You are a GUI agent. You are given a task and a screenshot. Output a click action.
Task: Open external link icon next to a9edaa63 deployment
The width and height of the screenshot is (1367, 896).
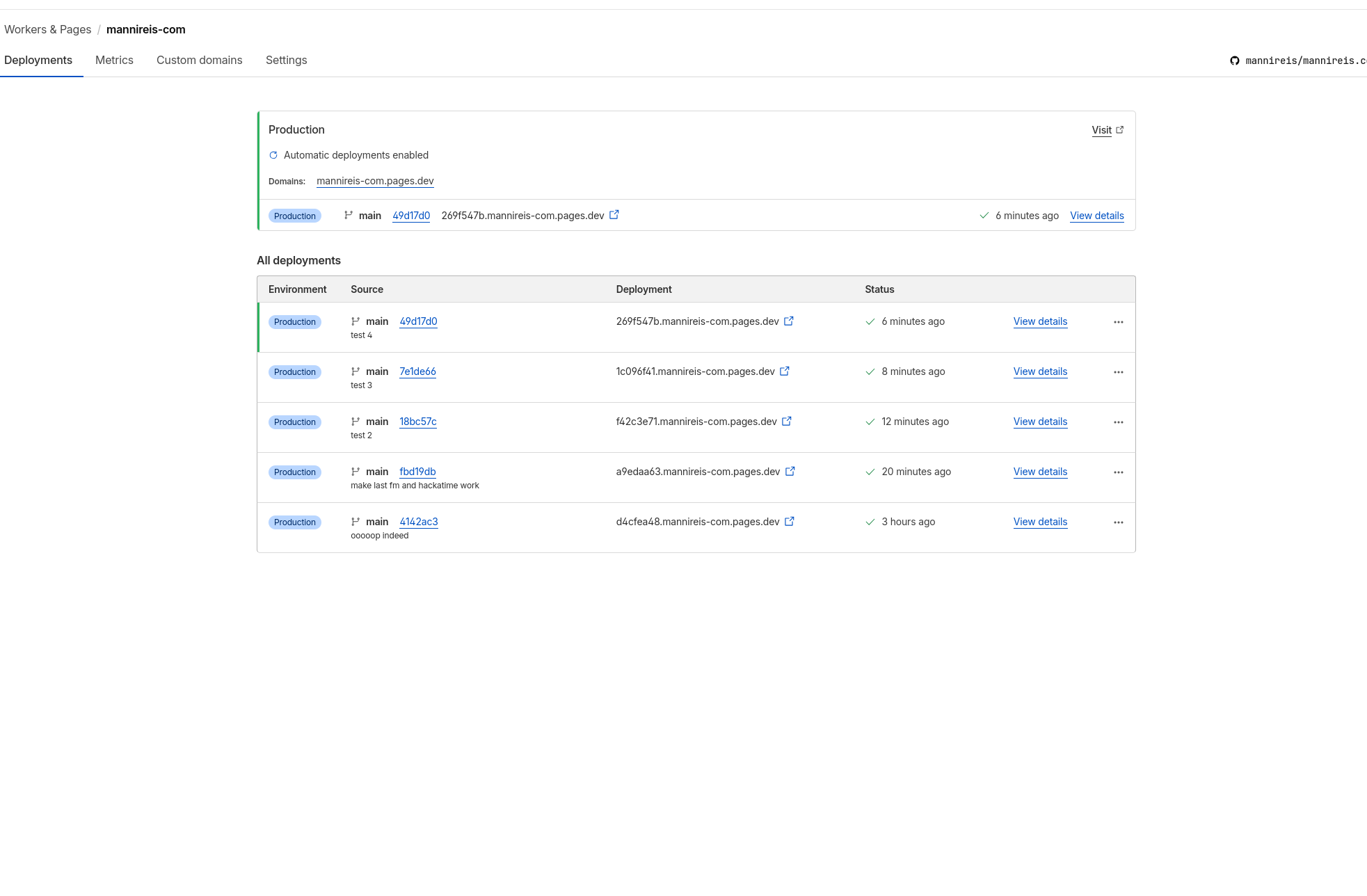[x=790, y=472]
